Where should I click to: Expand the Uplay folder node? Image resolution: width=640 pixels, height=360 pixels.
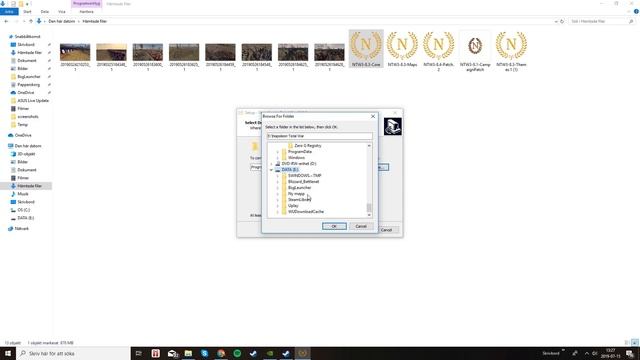pos(278,206)
